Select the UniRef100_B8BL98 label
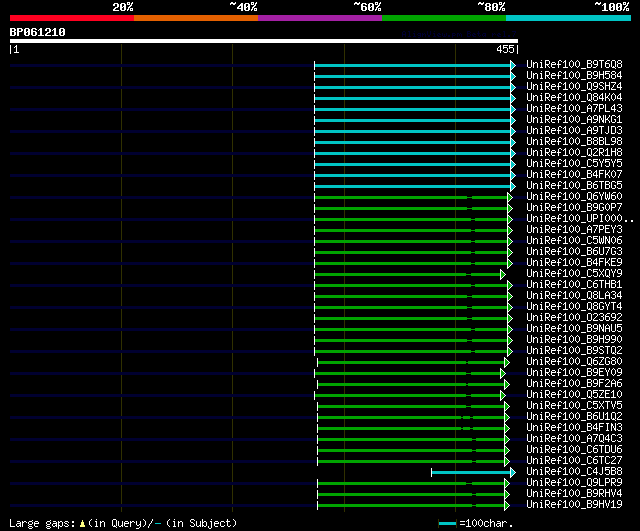This screenshot has height=531, width=640. [x=574, y=142]
